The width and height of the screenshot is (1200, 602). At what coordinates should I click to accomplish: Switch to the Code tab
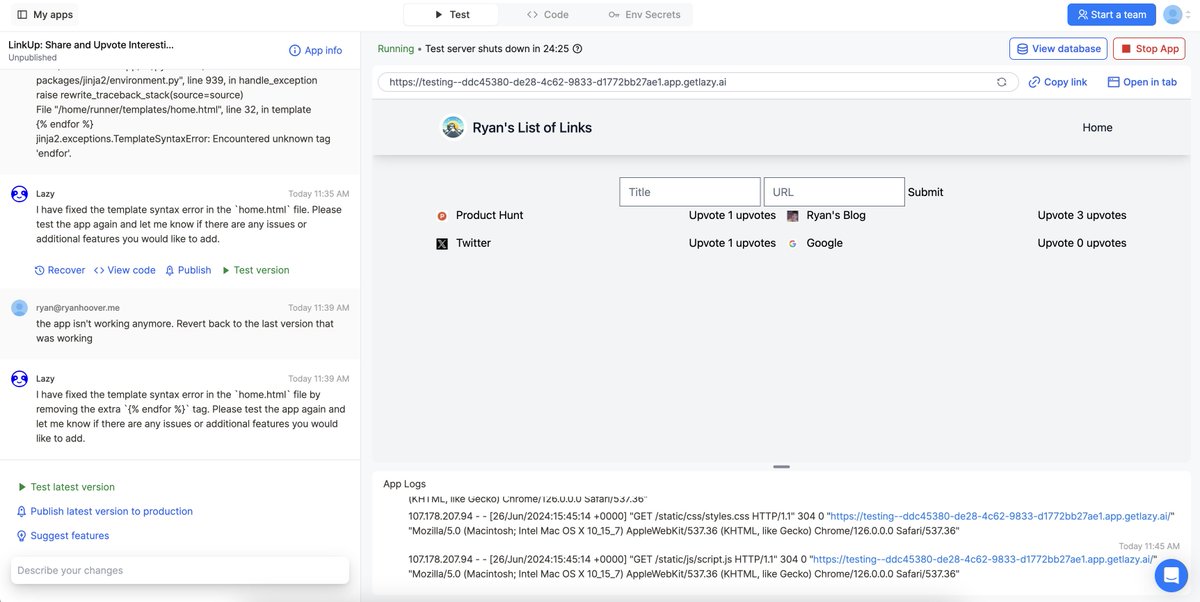pos(548,15)
